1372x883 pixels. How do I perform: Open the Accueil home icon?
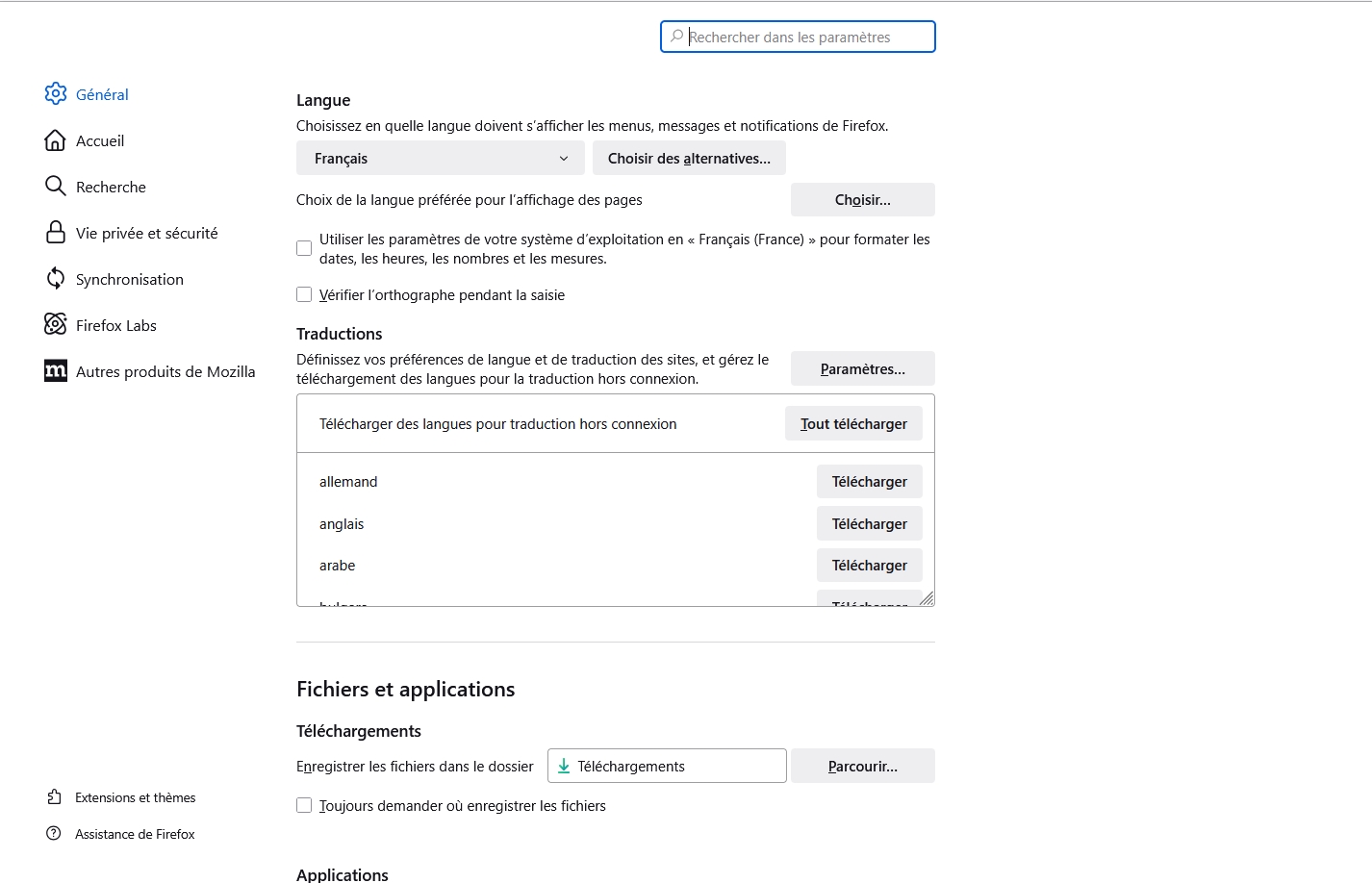pyautogui.click(x=56, y=140)
